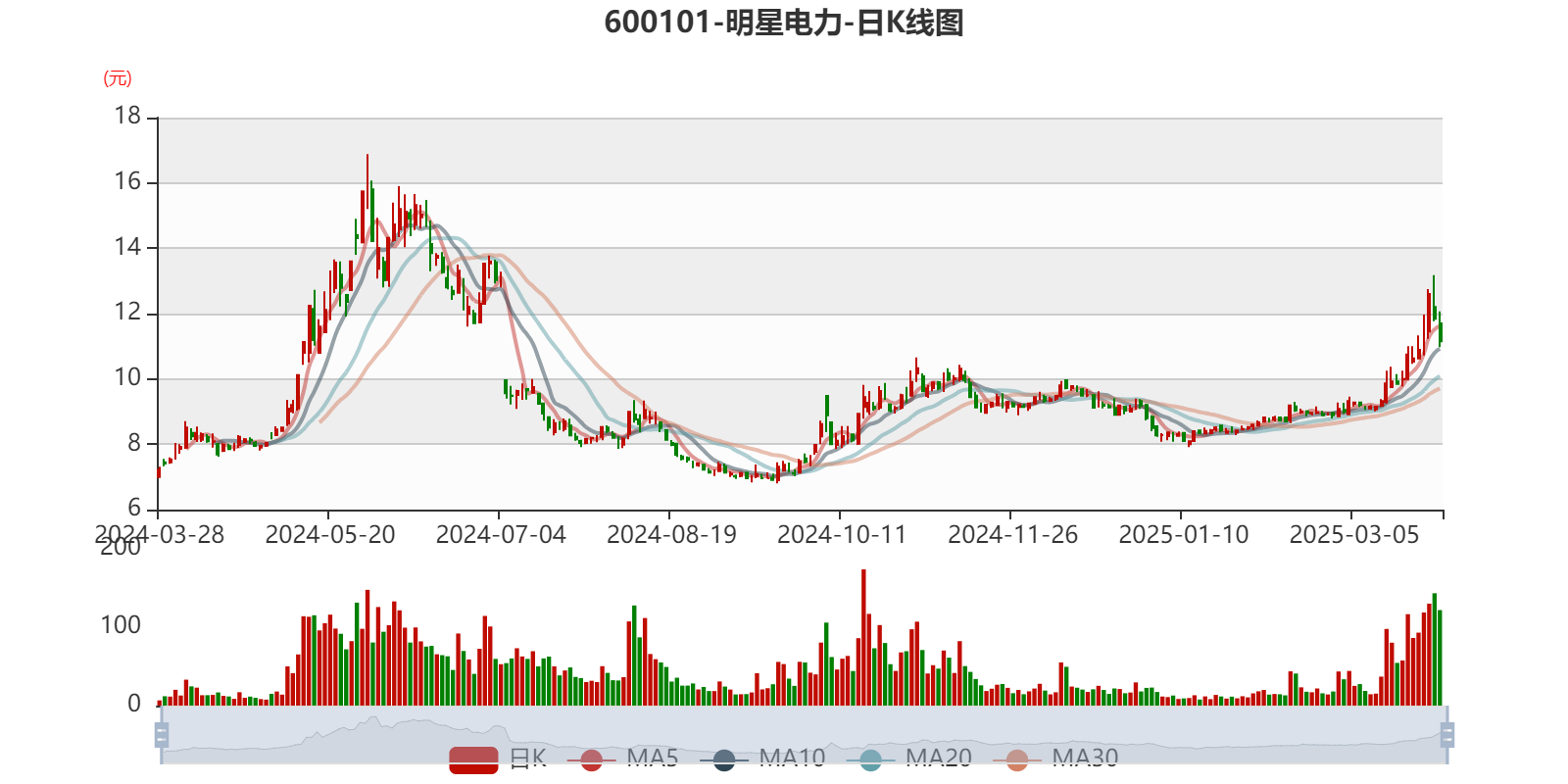The width and height of the screenshot is (1568, 784).
Task: Toggle the MA10 line in legend
Action: pyautogui.click(x=762, y=759)
